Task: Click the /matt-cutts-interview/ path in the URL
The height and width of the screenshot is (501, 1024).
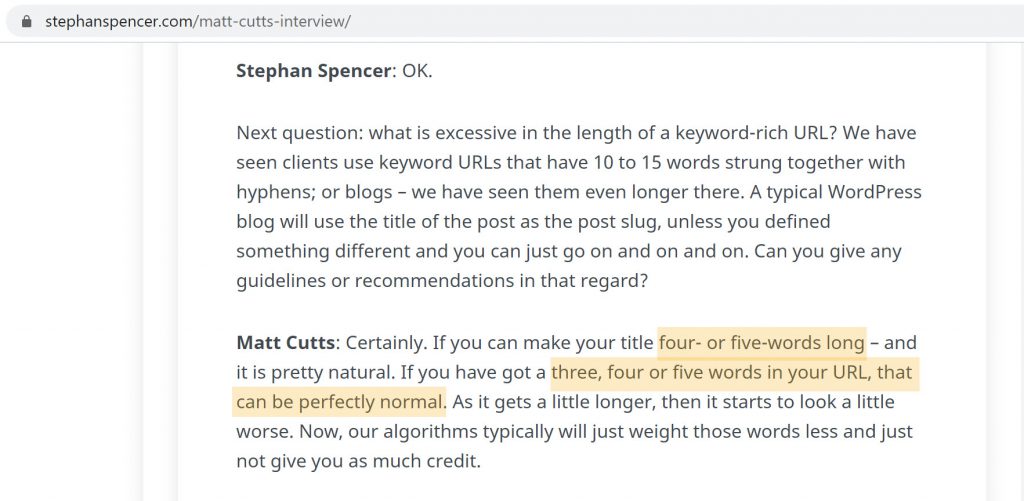Action: 272,21
